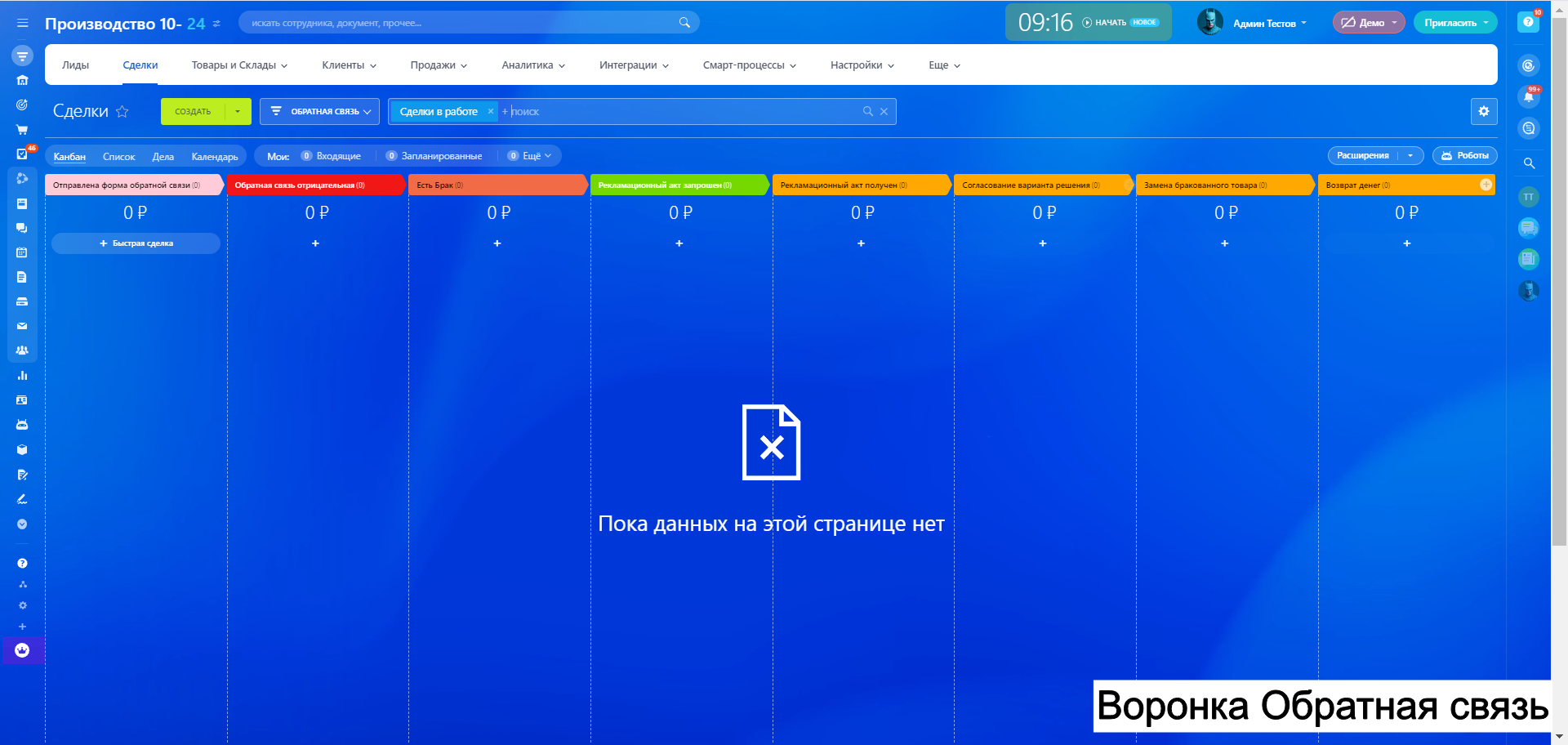Open the robot icon in left sidebar

[22, 425]
